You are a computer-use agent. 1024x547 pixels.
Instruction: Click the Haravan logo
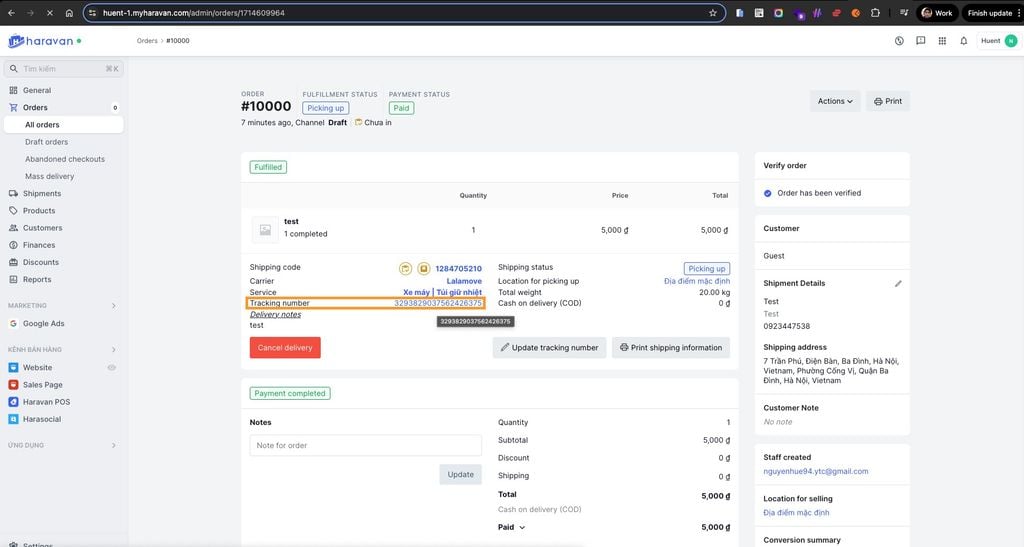pos(45,41)
